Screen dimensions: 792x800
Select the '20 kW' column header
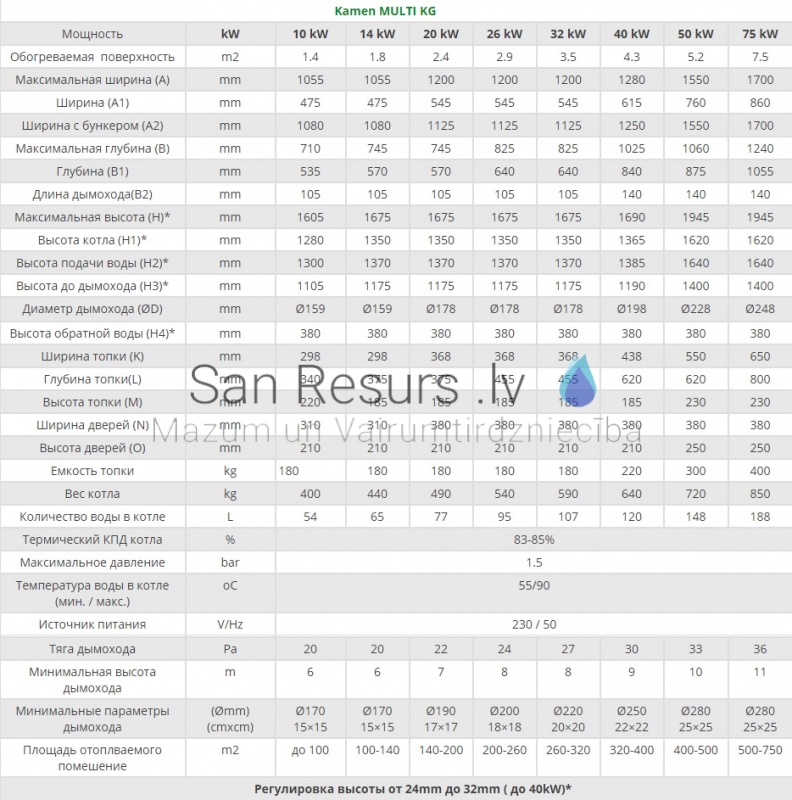pyautogui.click(x=441, y=34)
